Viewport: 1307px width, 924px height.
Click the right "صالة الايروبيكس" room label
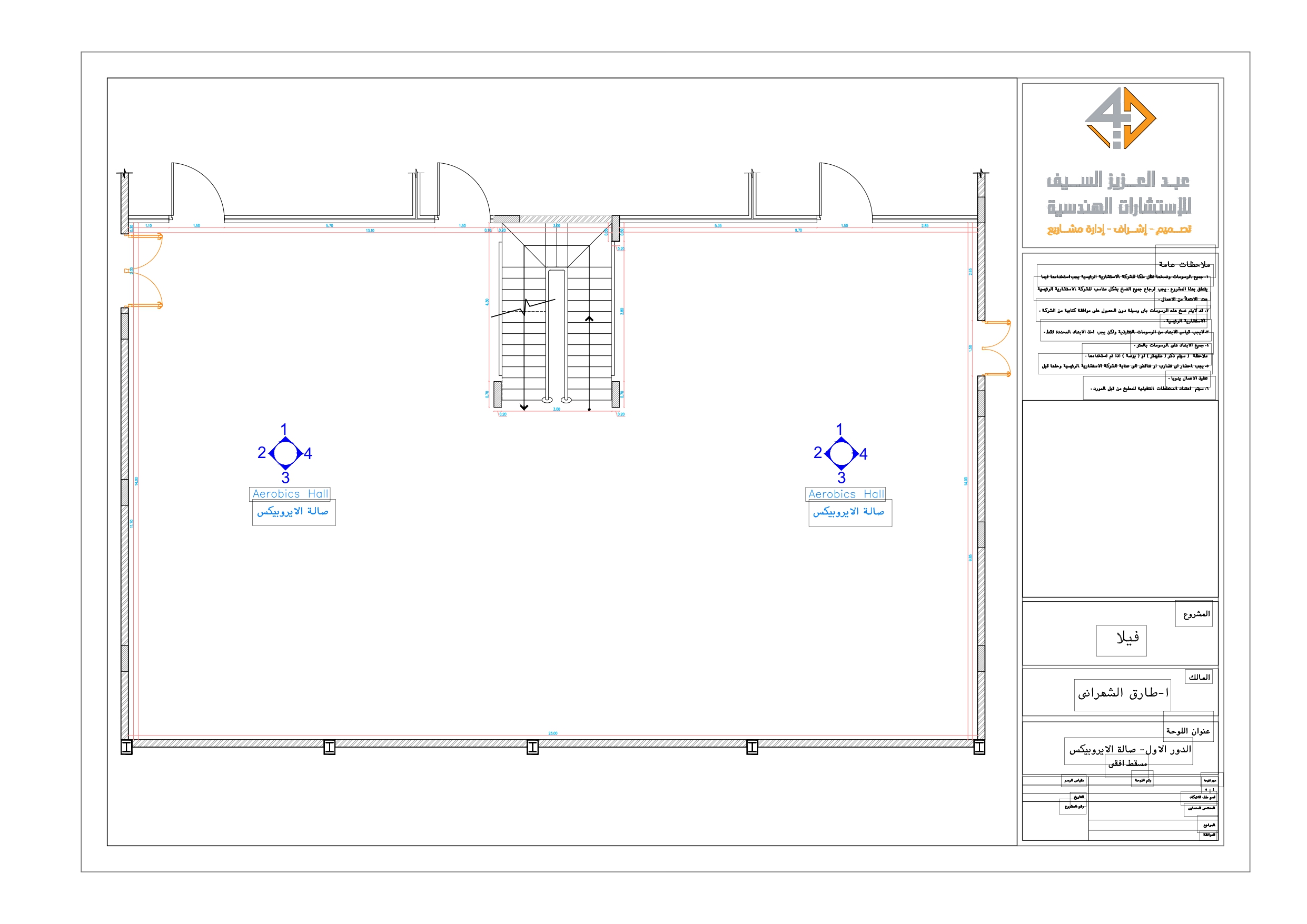click(x=849, y=512)
